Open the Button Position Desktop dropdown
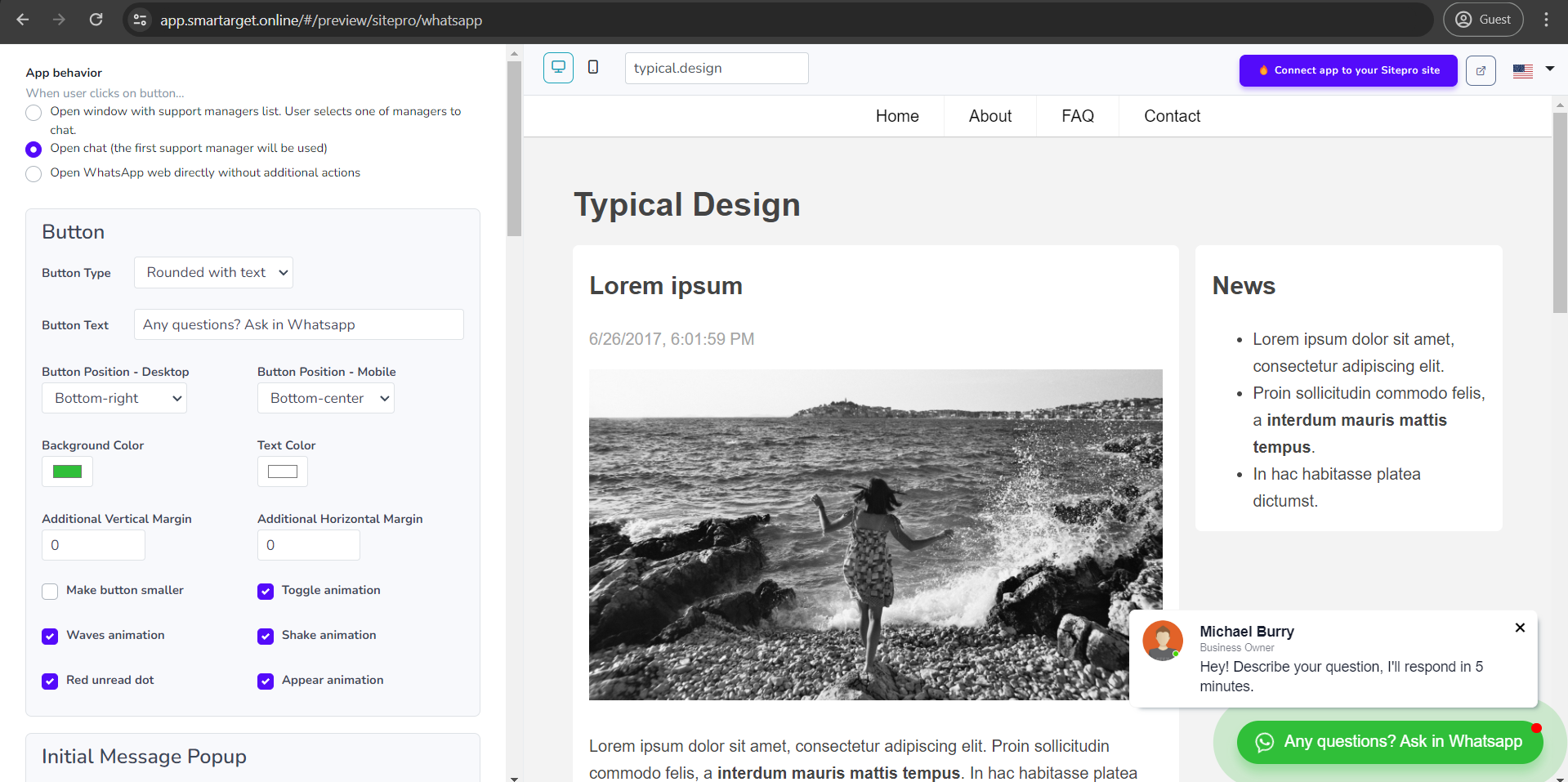This screenshot has height=782, width=1568. pyautogui.click(x=114, y=399)
